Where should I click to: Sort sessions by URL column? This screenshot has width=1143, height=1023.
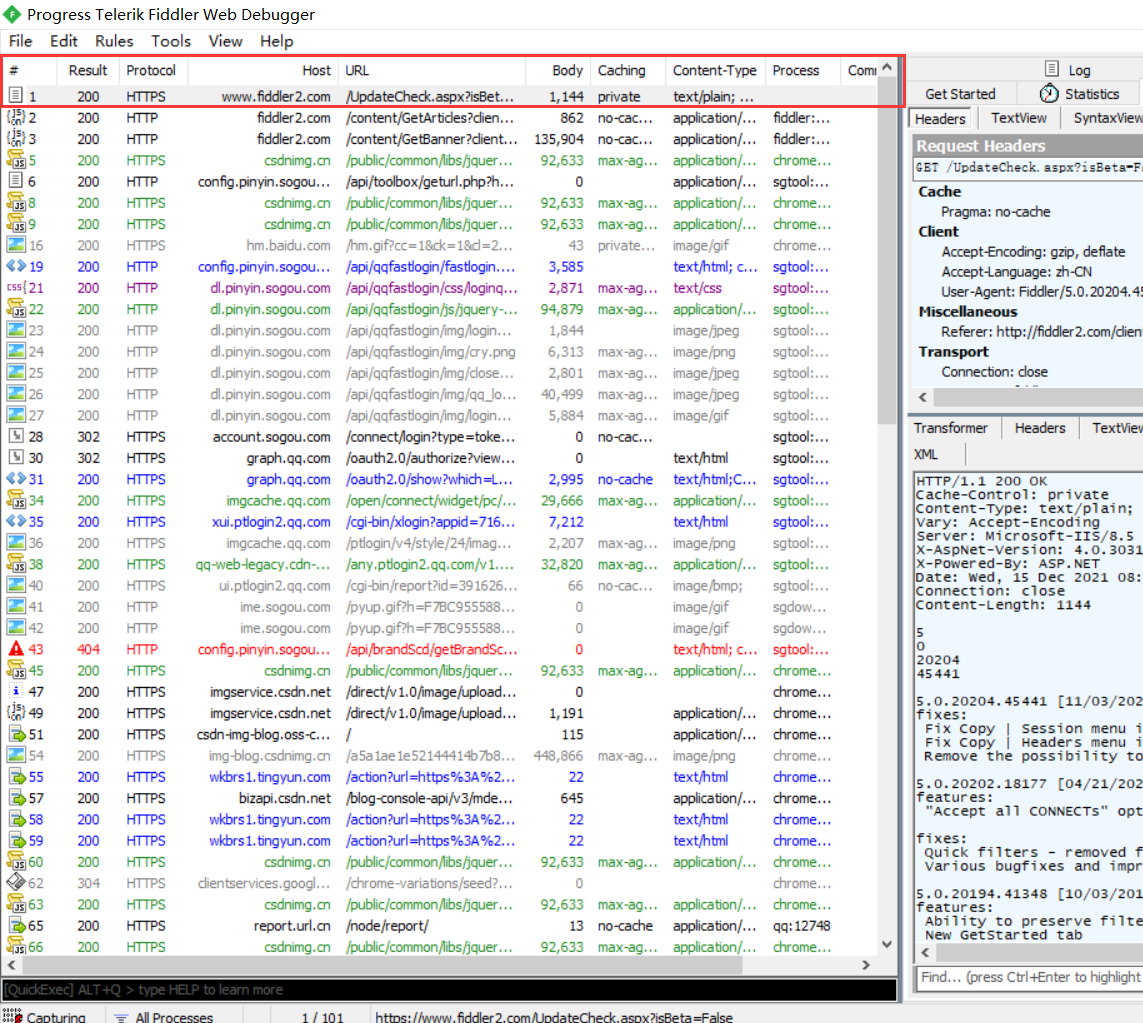(x=432, y=70)
